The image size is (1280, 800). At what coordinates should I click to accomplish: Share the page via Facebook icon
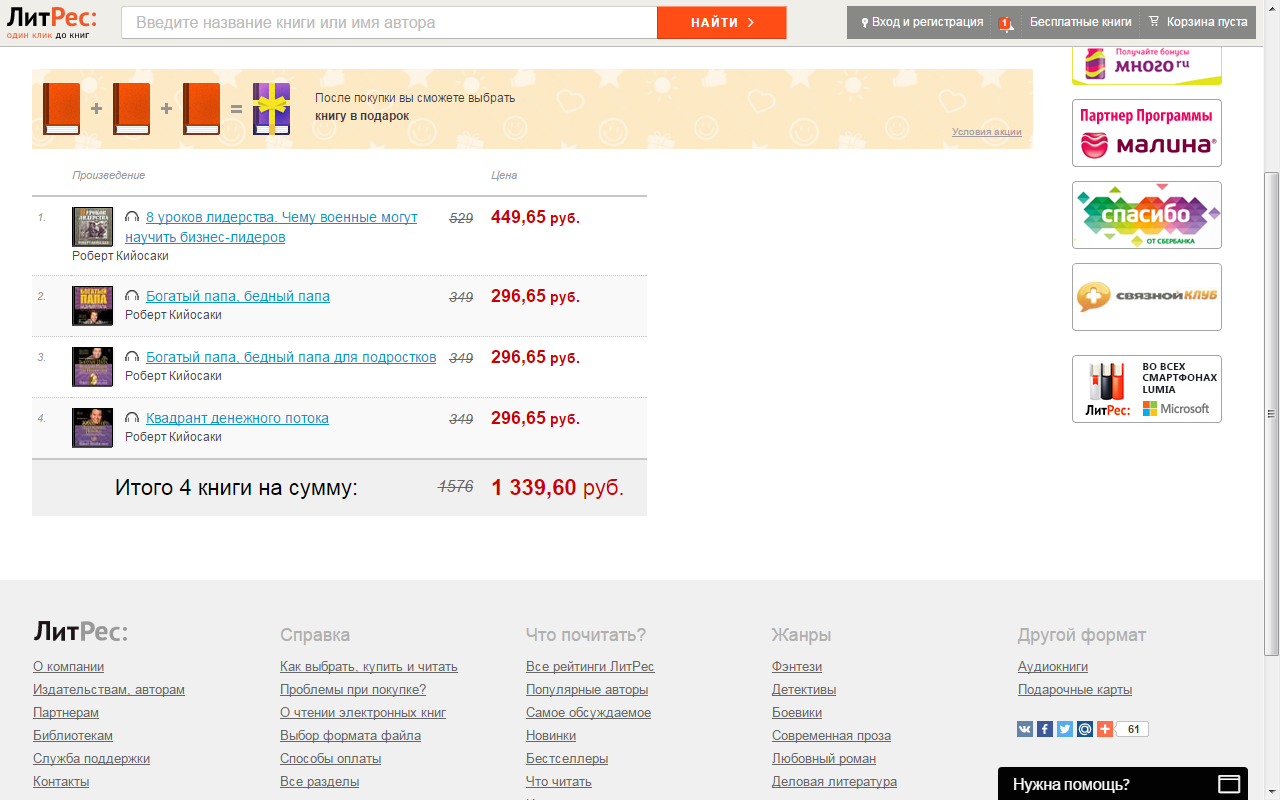pyautogui.click(x=1045, y=729)
